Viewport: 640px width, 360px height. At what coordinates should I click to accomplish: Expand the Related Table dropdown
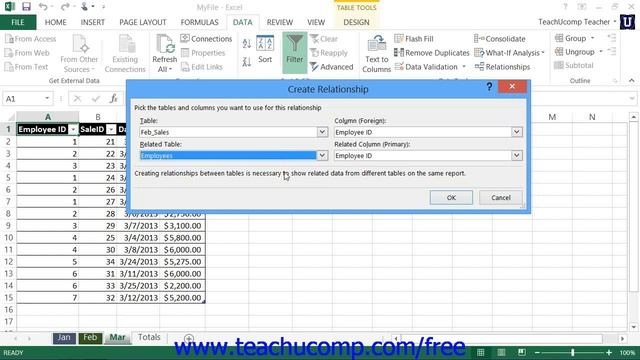(x=322, y=156)
